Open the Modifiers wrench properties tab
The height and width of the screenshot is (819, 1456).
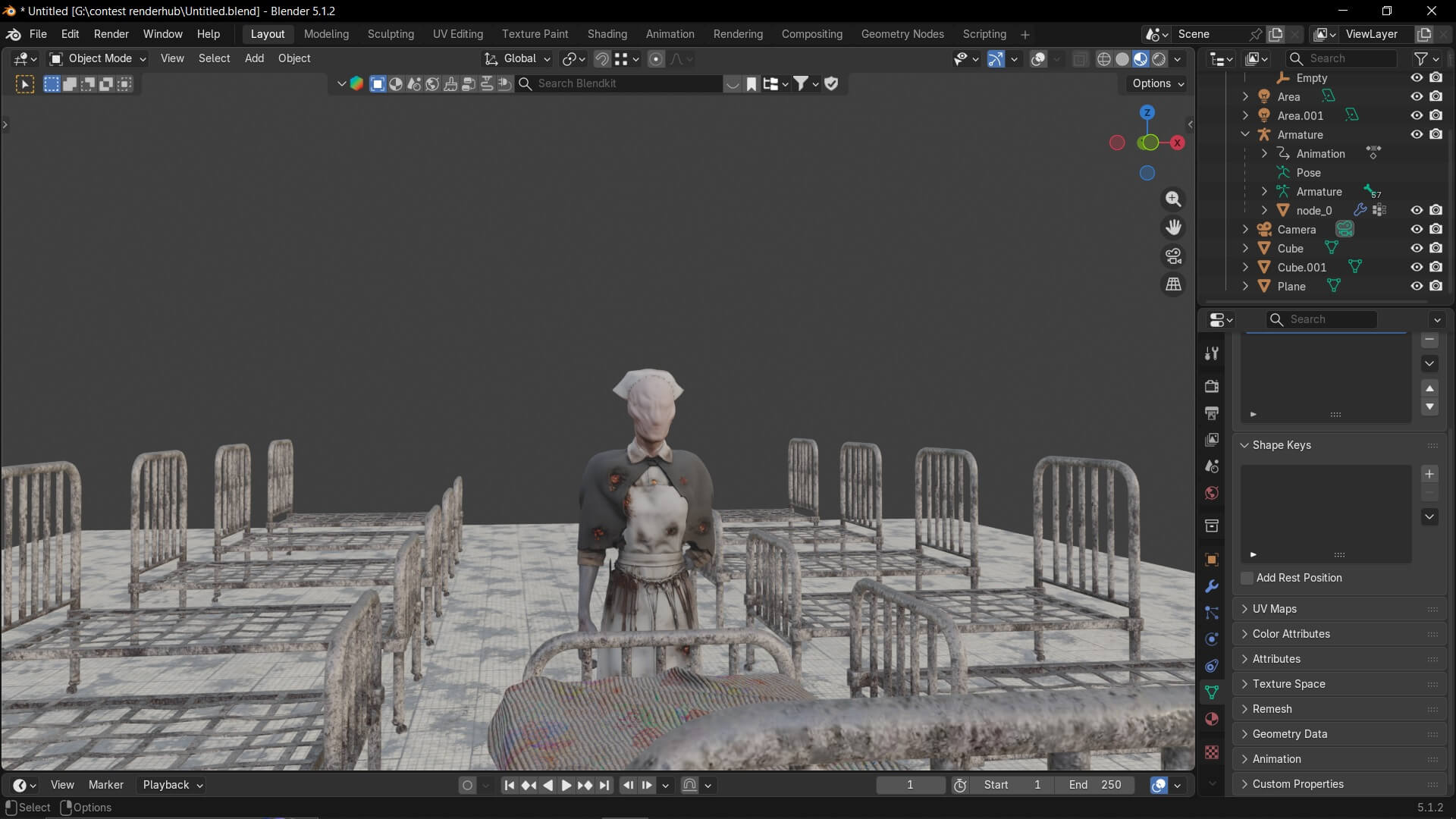pos(1212,586)
